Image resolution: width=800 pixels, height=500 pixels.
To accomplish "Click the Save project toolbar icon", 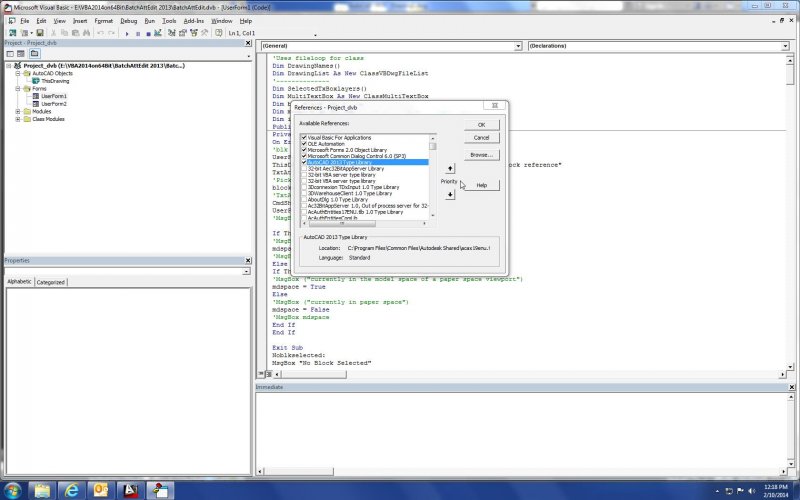I will (x=39, y=33).
